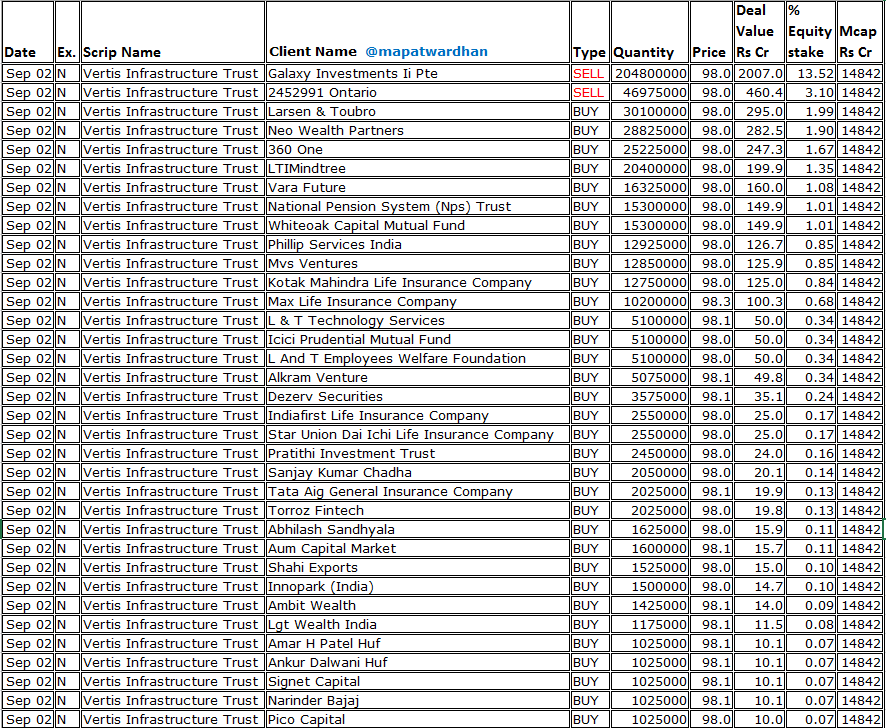Click the deal value 2007.0 cell
Screen dimensions: 886x728
[x=758, y=73]
